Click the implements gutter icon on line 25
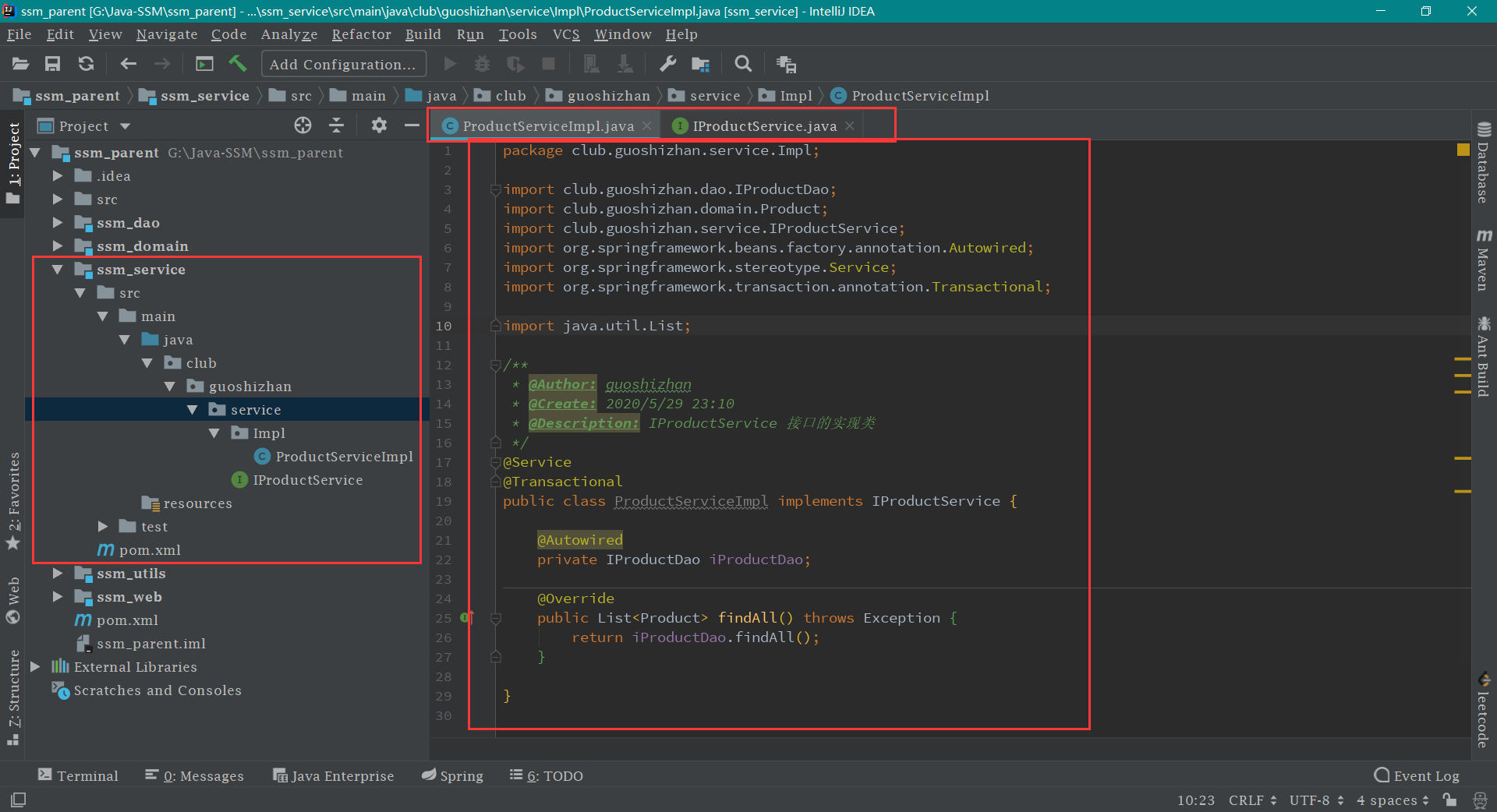Viewport: 1497px width, 812px height. (x=466, y=618)
